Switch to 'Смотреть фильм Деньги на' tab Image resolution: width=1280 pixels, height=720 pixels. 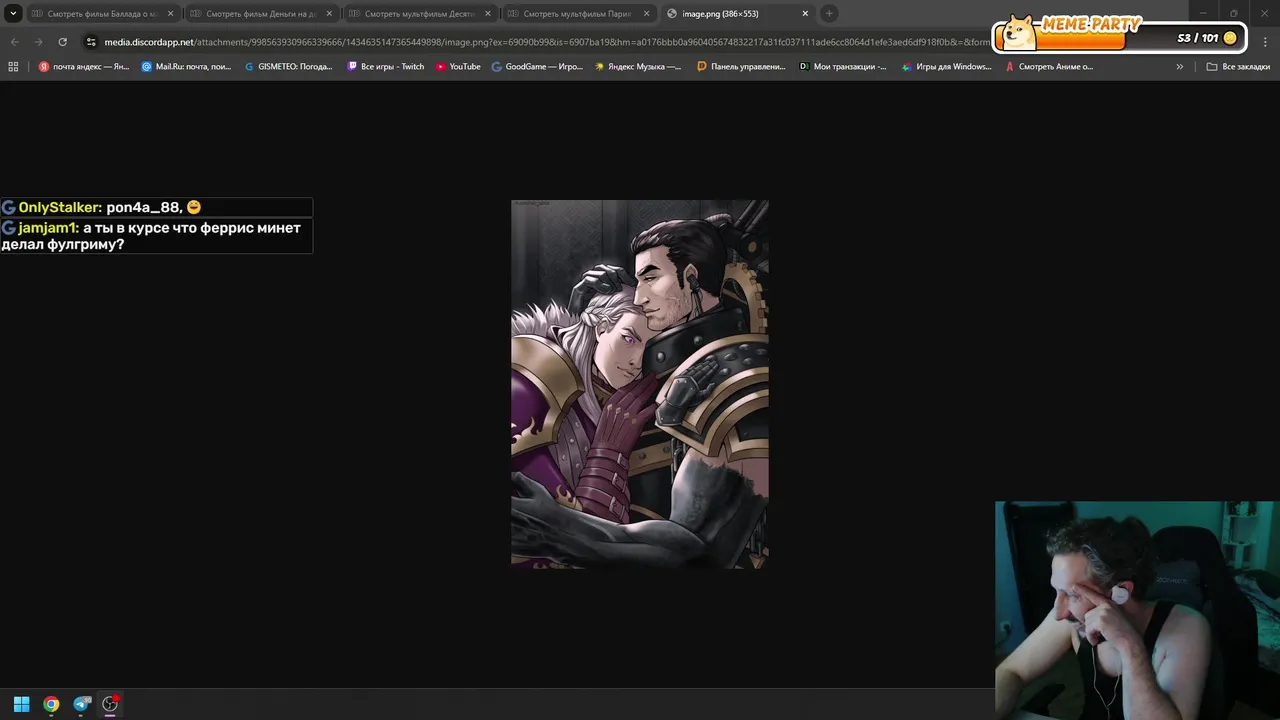click(260, 14)
